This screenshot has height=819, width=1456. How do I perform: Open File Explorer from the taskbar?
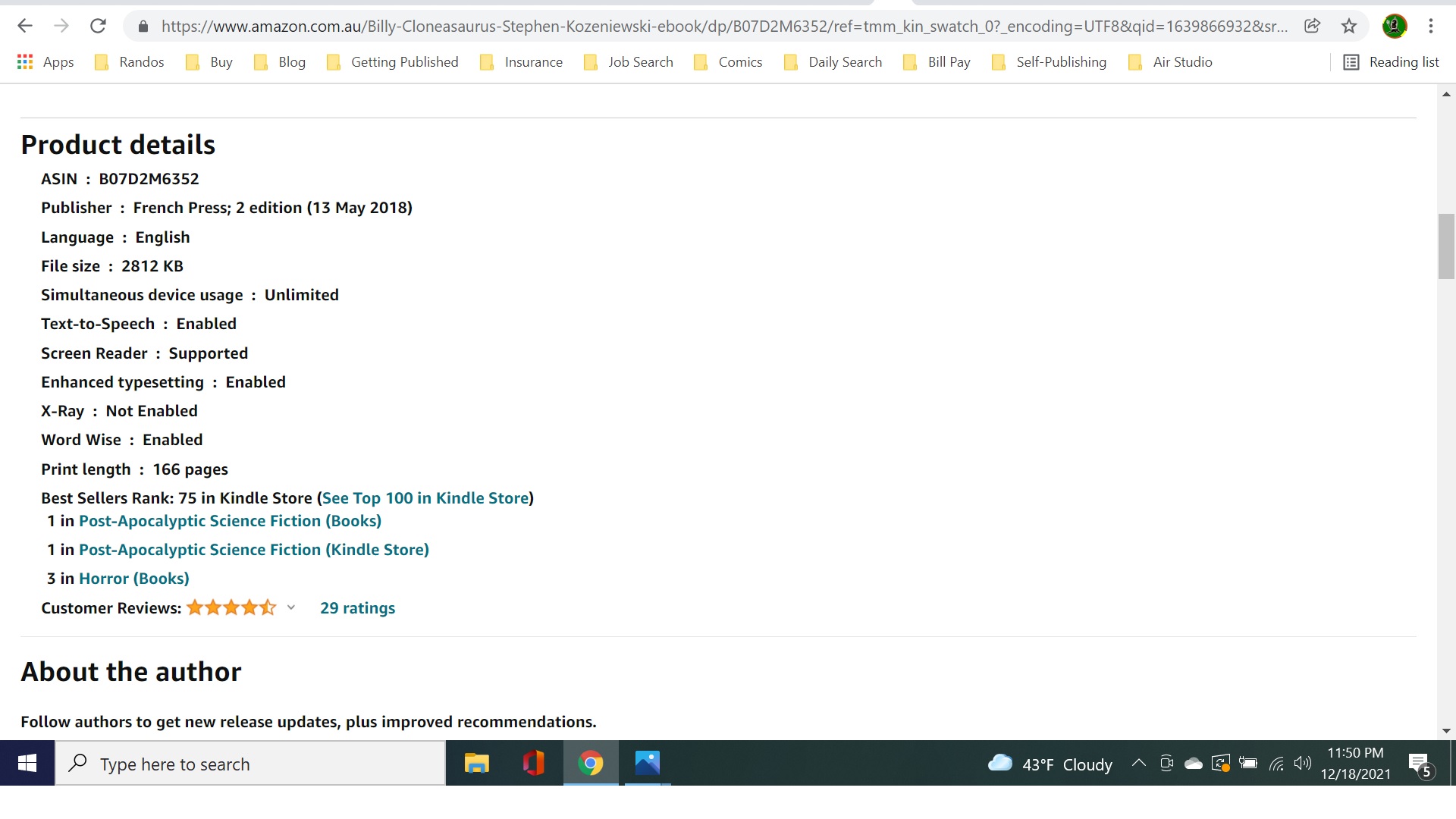click(x=476, y=763)
